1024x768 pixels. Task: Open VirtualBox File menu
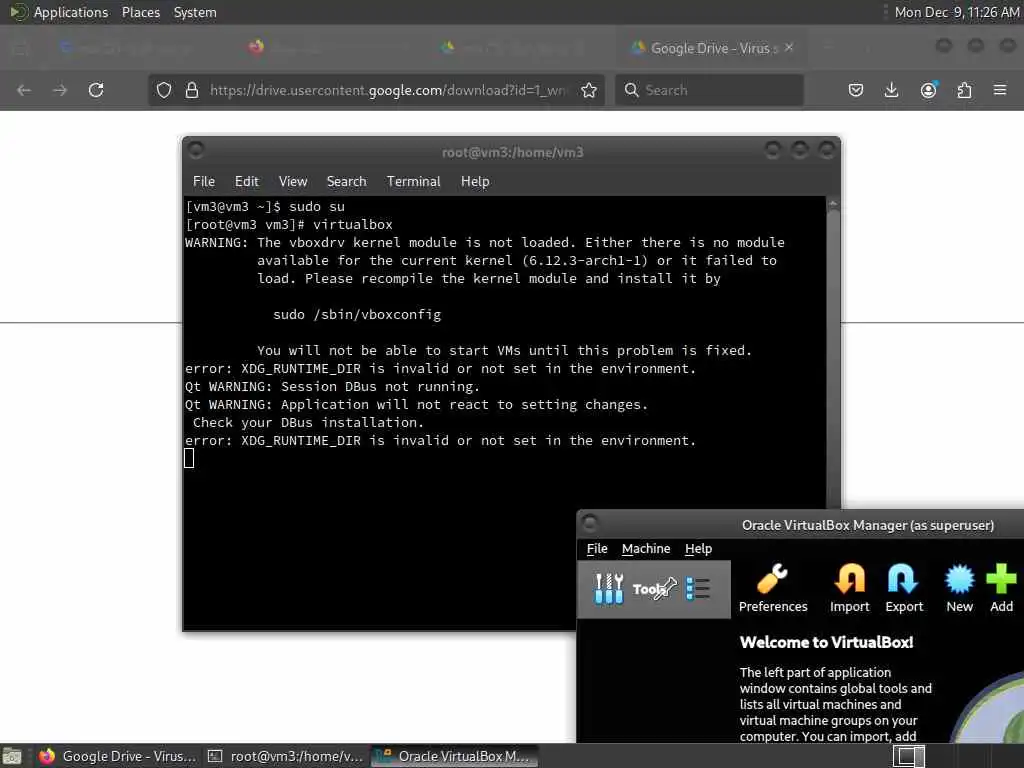(597, 549)
